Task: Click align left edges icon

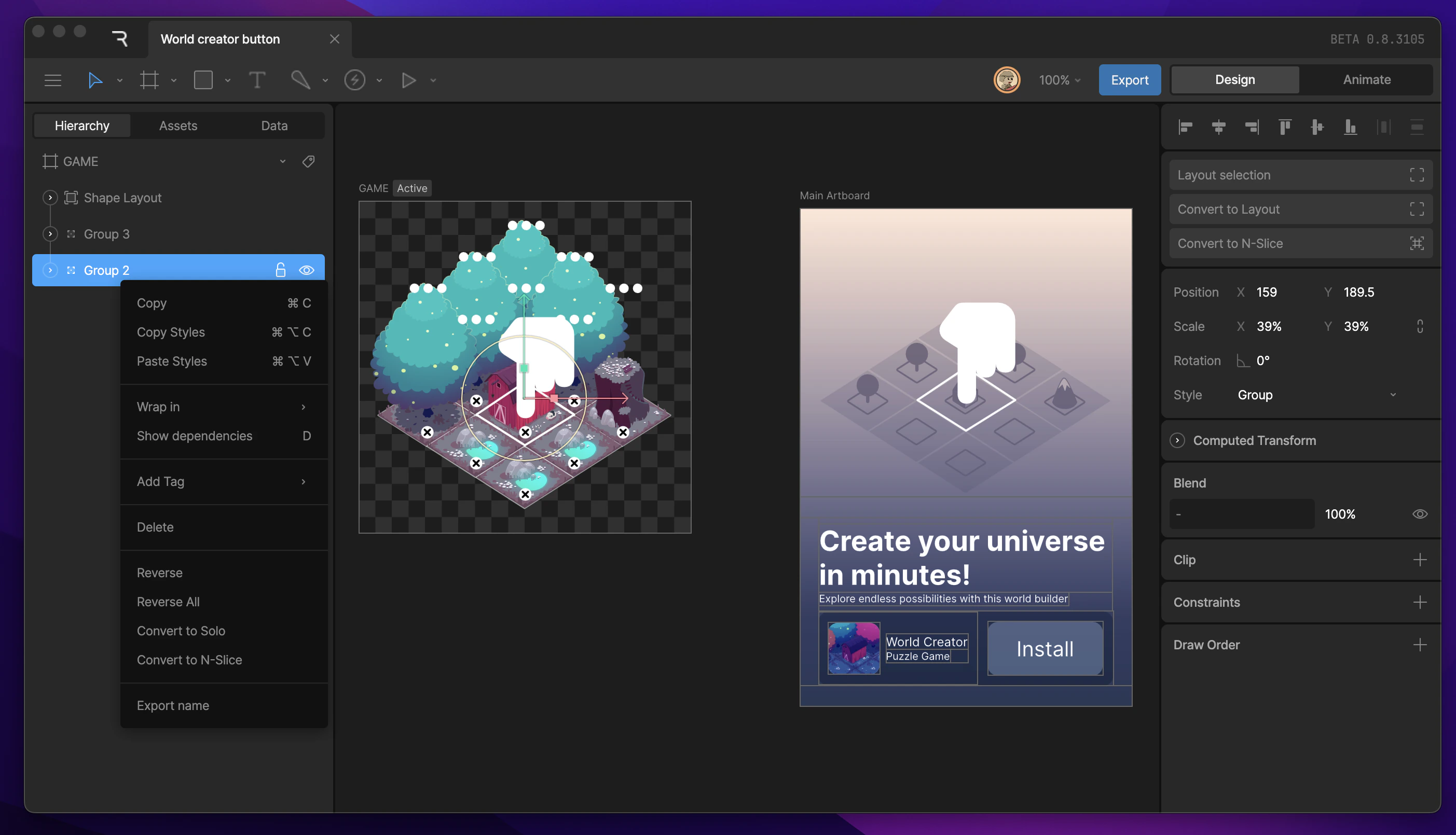Action: click(x=1185, y=127)
